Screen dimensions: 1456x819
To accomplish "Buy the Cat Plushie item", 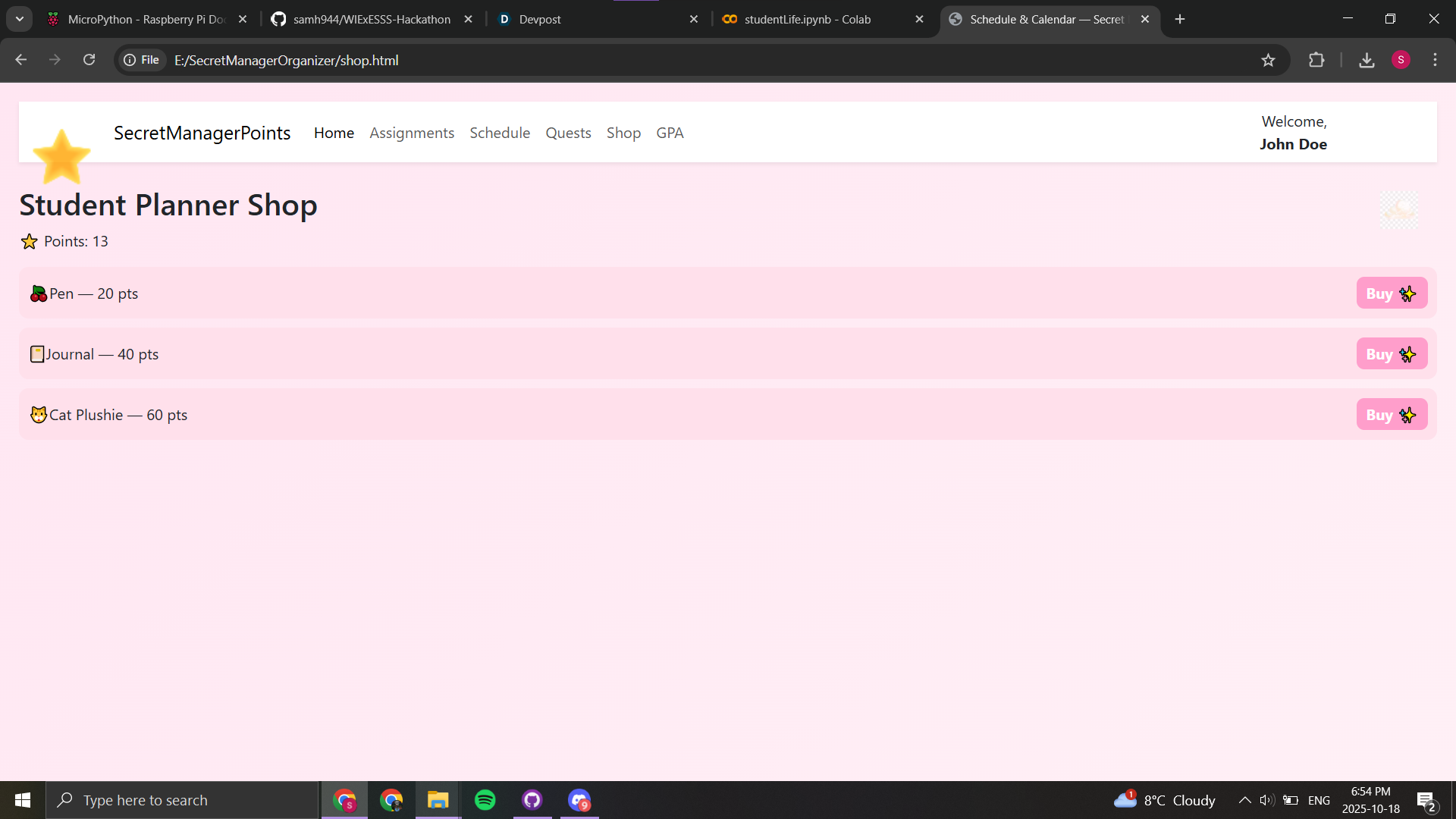I will click(x=1391, y=415).
